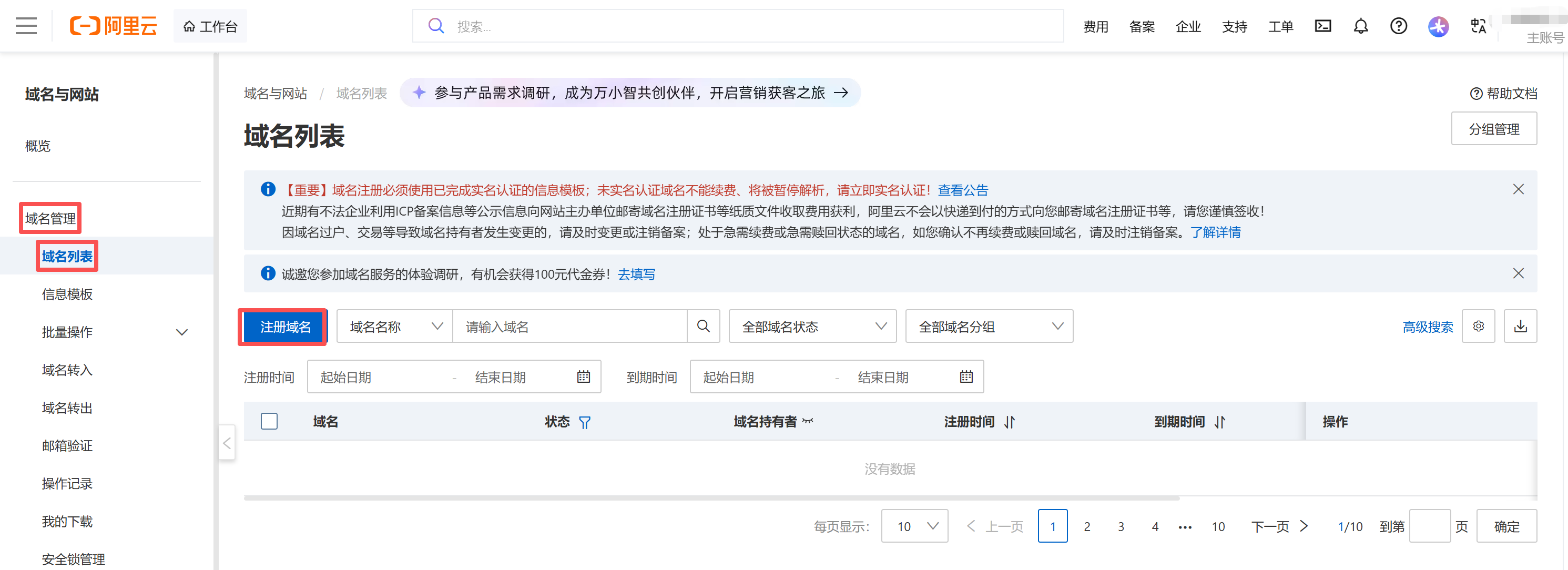This screenshot has height=570, width=1568.
Task: Open the per-page count dropdown
Action: [x=914, y=526]
